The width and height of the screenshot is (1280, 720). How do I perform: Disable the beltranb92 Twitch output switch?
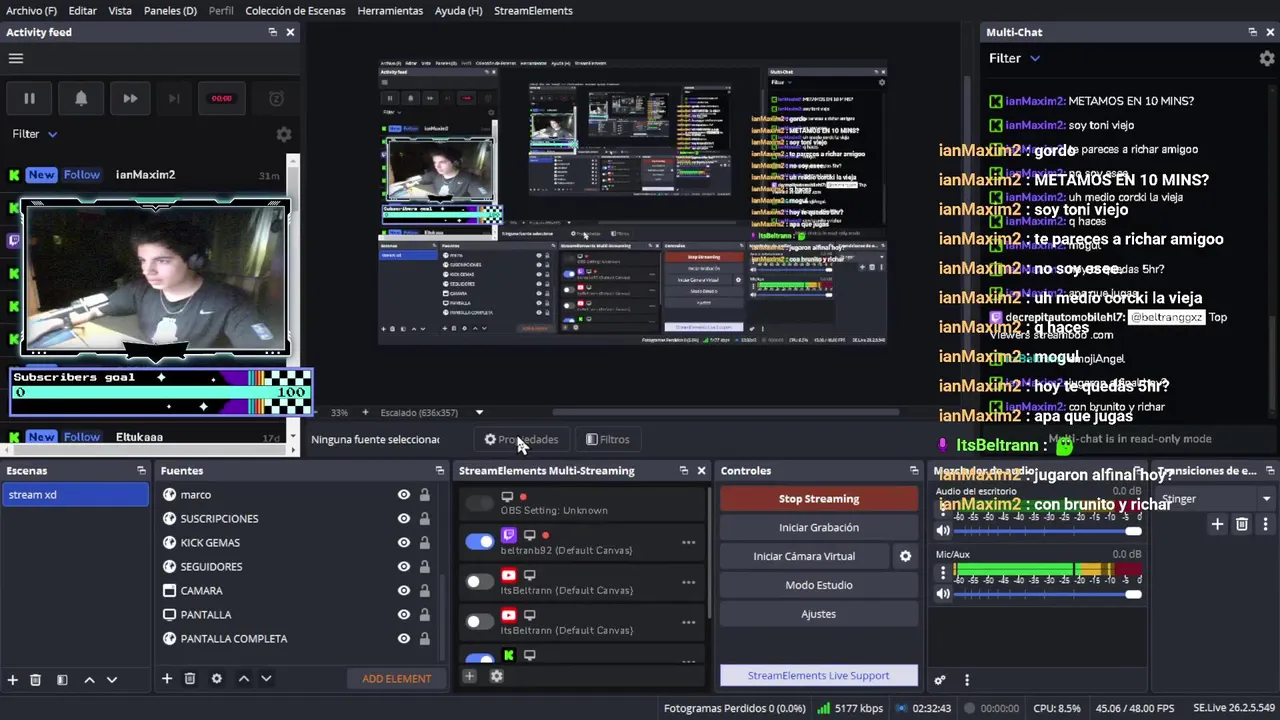(x=480, y=542)
